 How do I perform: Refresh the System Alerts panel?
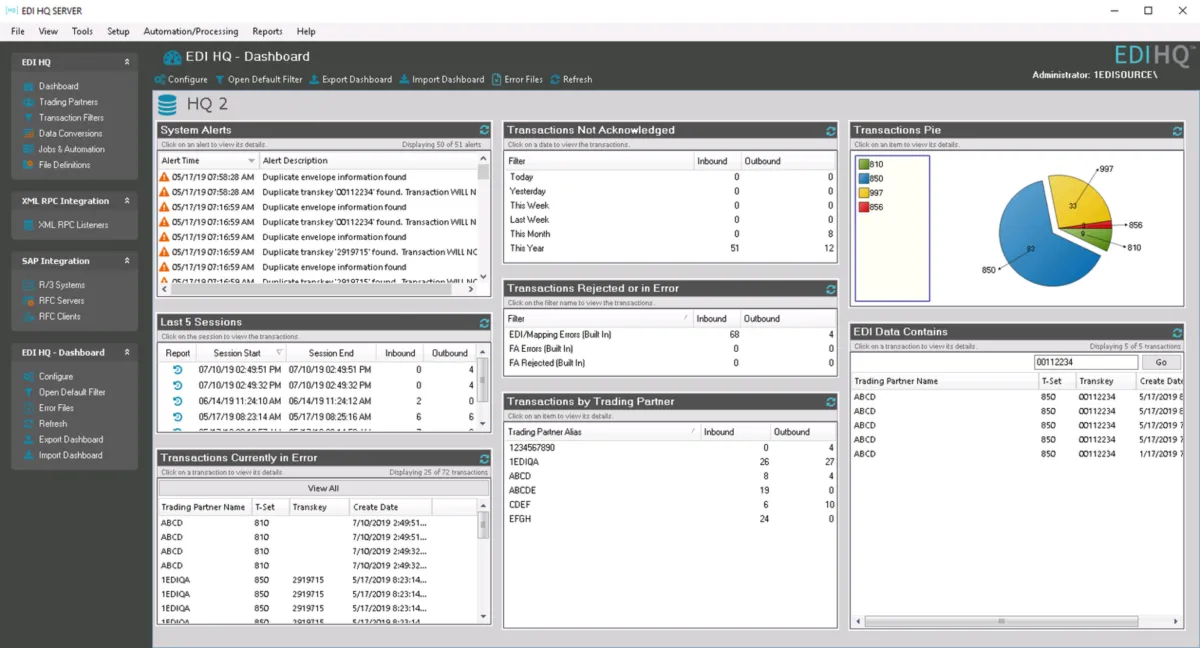(x=485, y=130)
